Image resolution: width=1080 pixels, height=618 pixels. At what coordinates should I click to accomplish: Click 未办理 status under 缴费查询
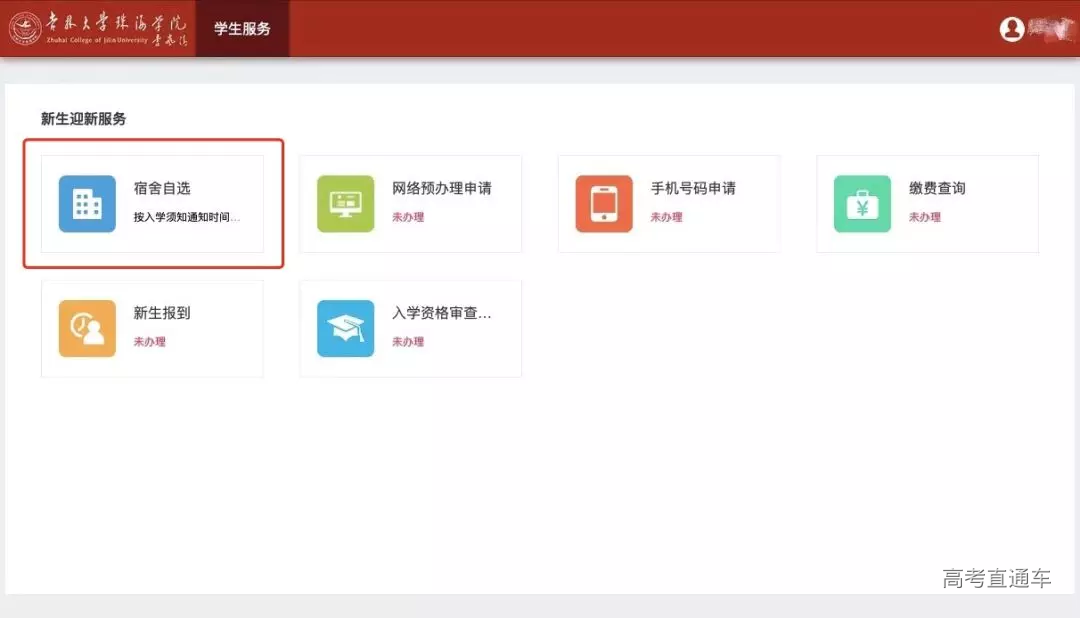point(924,217)
